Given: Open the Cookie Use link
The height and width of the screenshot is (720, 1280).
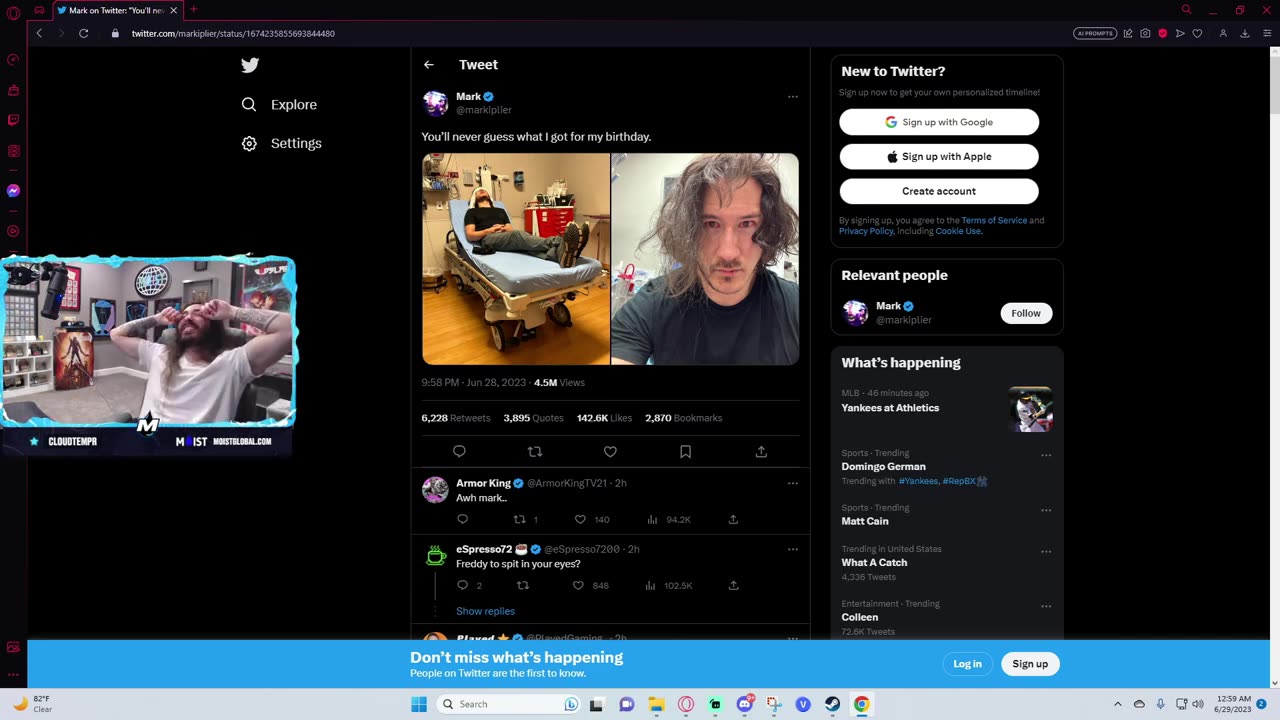Looking at the screenshot, I should (x=958, y=231).
